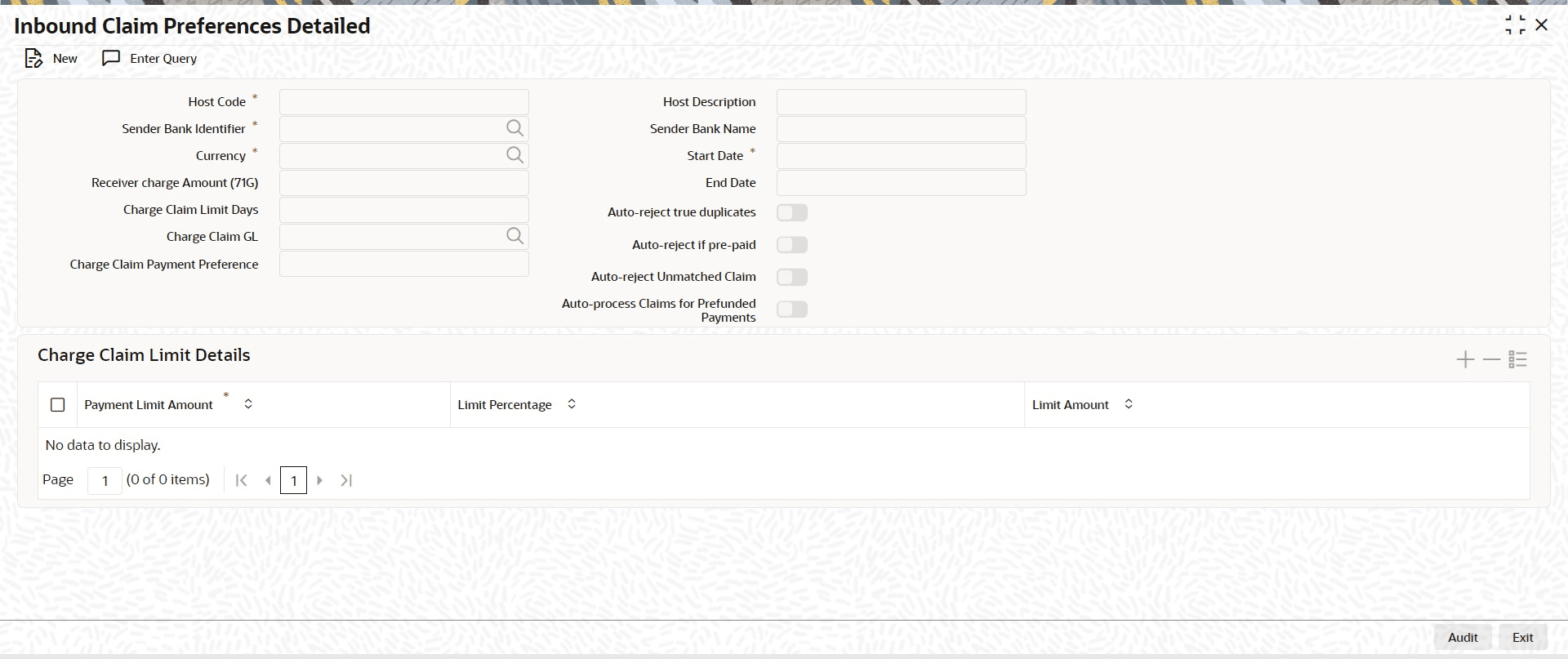Sort by Limit Amount column
This screenshot has height=659, width=1568.
(x=1129, y=404)
